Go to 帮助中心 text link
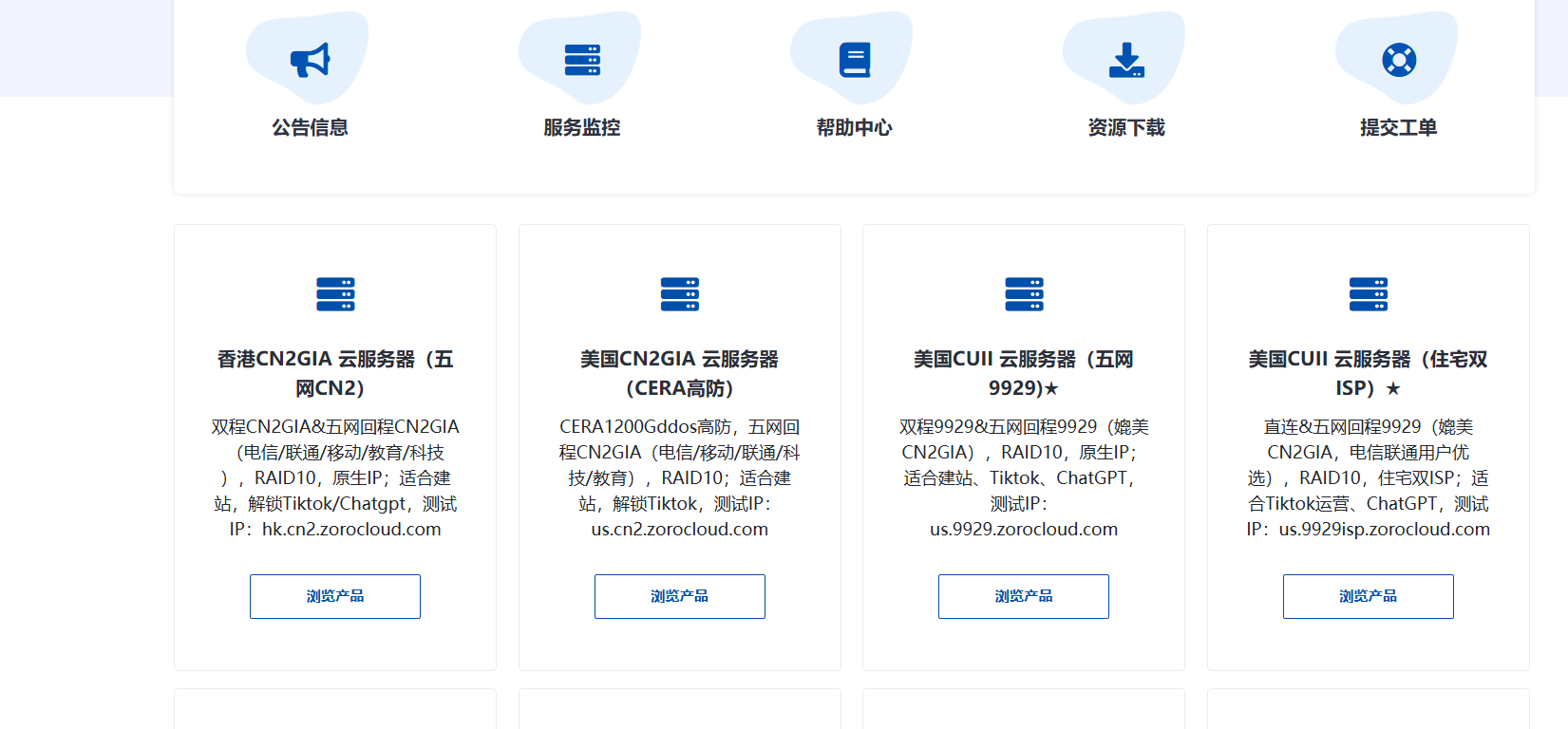This screenshot has width=1568, height=729. [x=855, y=127]
